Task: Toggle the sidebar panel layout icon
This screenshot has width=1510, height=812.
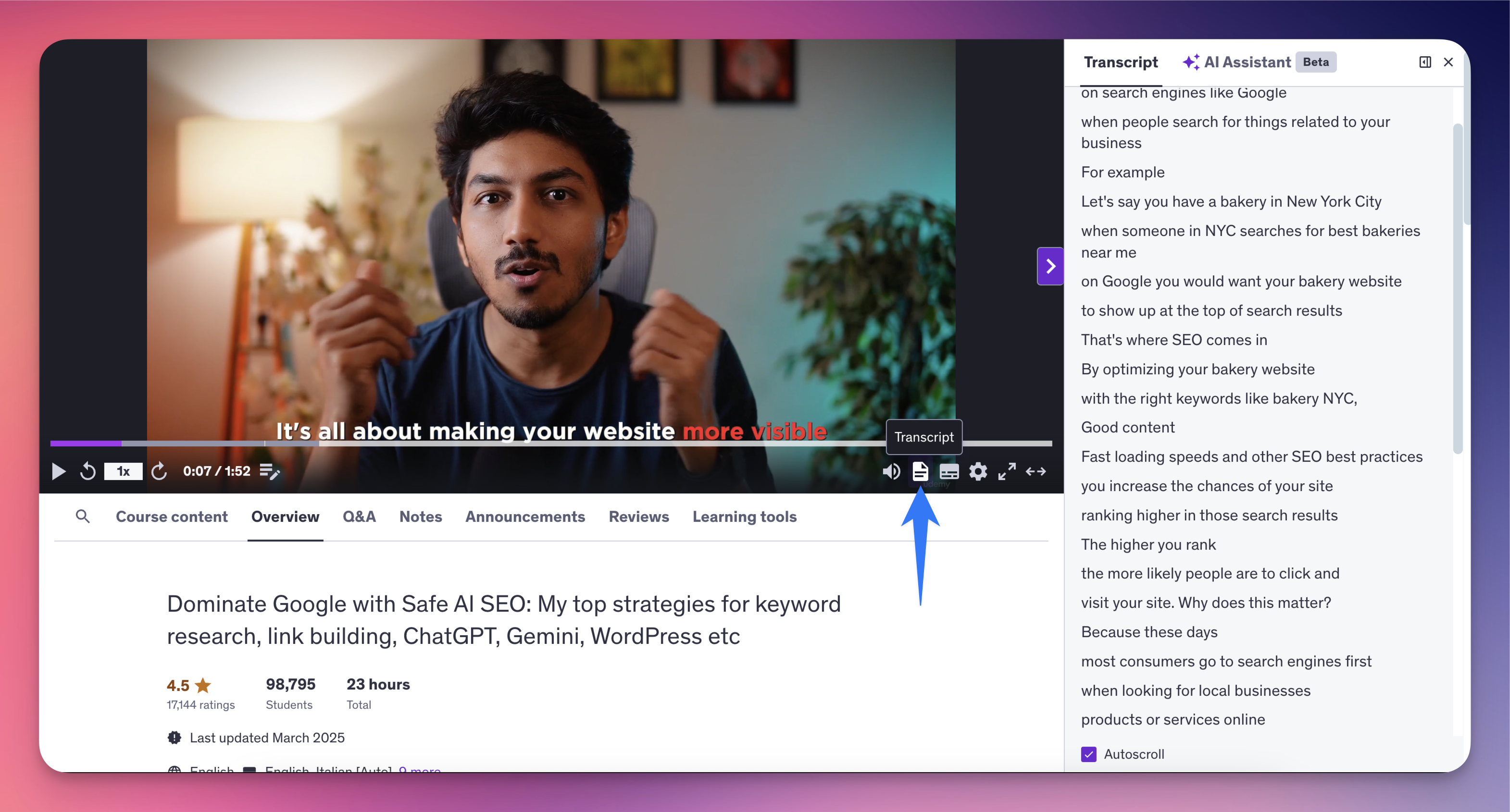Action: tap(1425, 62)
